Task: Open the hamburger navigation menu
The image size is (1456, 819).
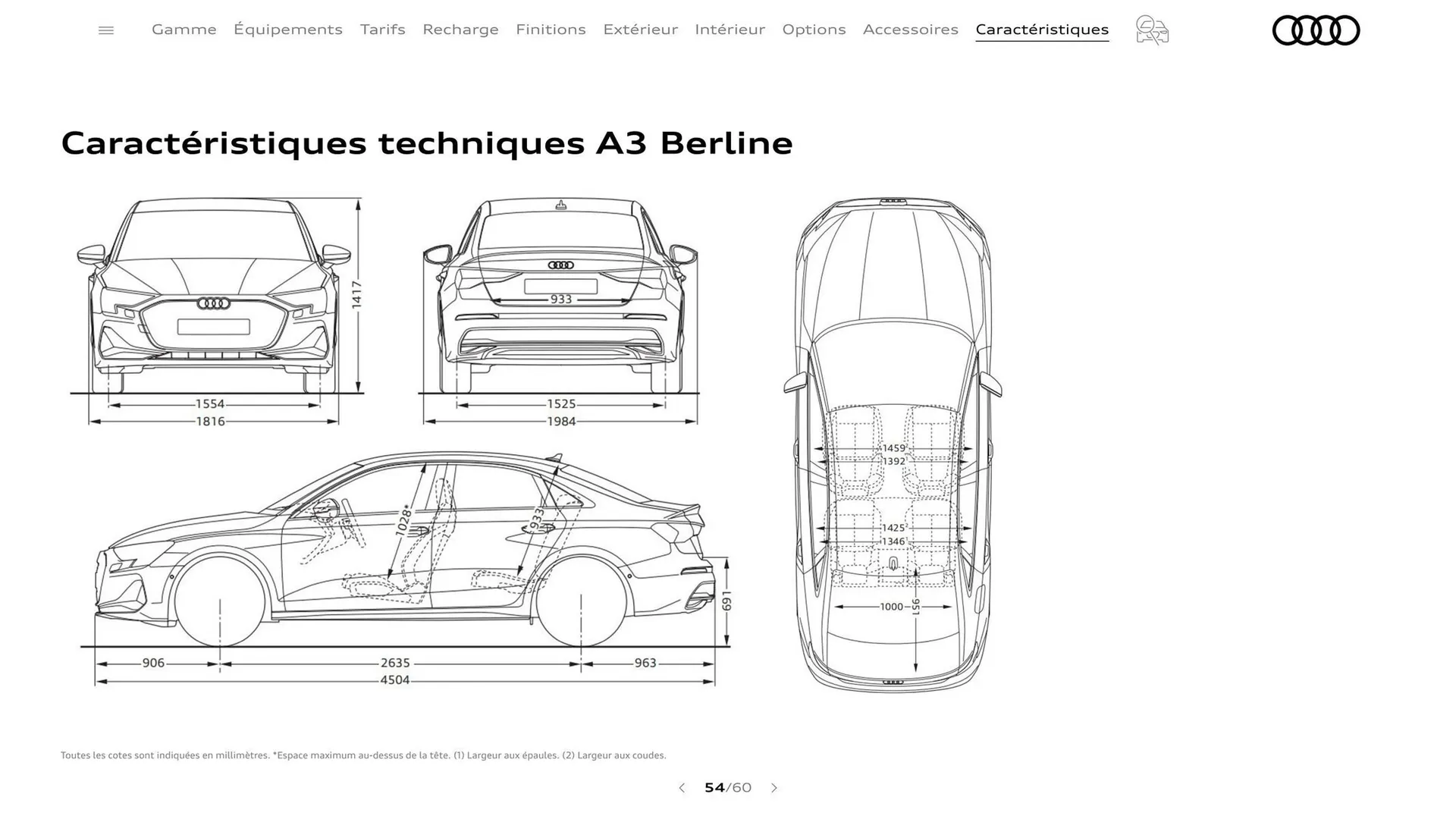Action: tap(106, 30)
